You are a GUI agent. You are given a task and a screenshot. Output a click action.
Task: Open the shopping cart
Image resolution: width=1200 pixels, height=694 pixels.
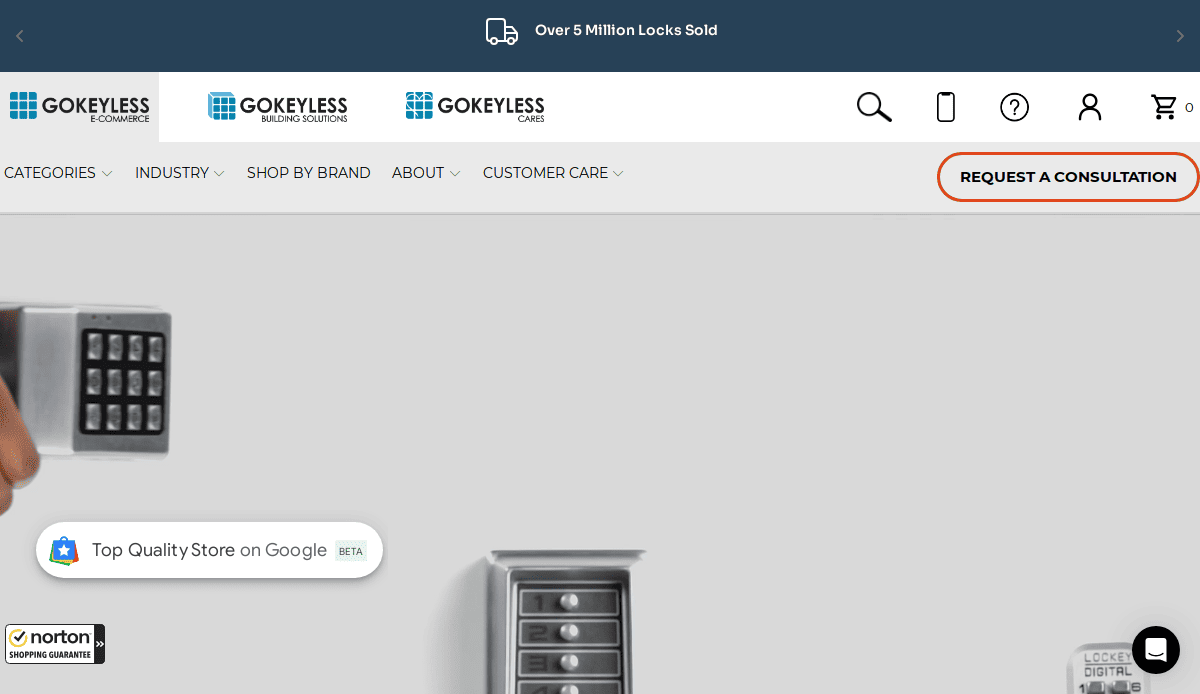coord(1164,107)
